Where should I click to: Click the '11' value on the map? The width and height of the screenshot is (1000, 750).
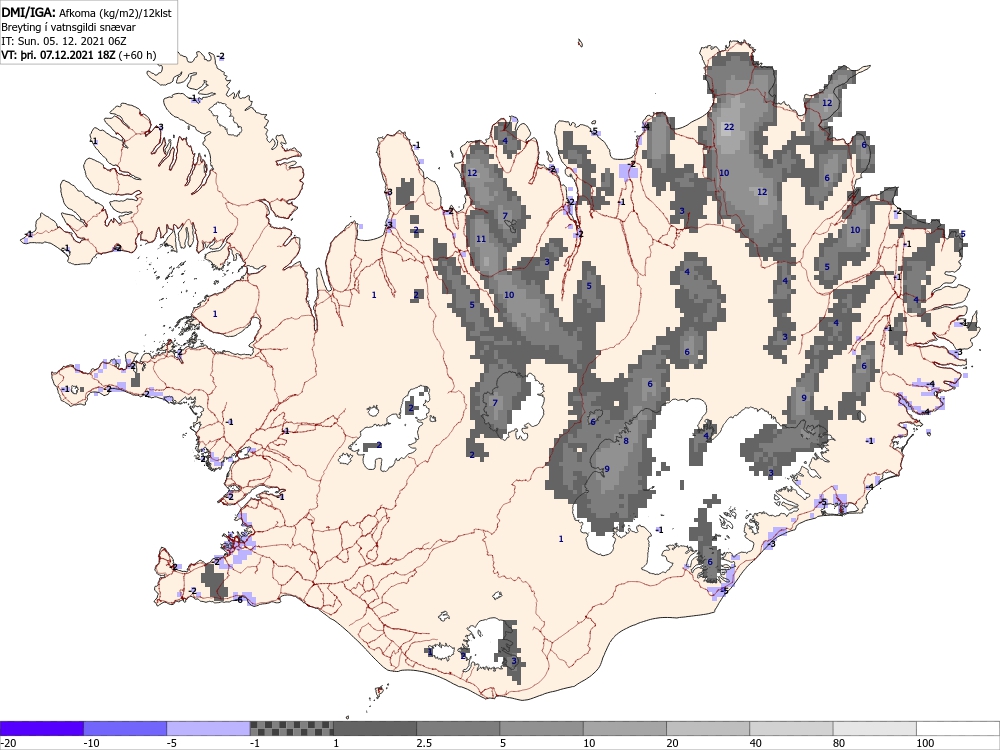[482, 239]
